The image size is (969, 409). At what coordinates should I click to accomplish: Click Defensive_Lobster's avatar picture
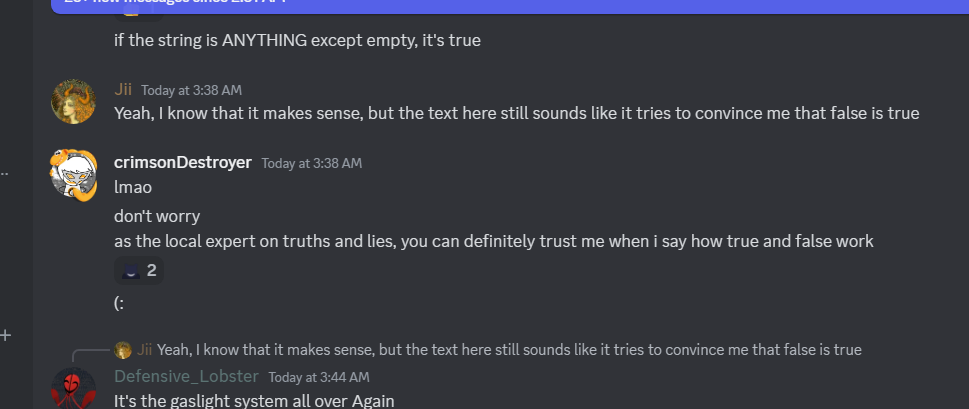click(x=73, y=388)
